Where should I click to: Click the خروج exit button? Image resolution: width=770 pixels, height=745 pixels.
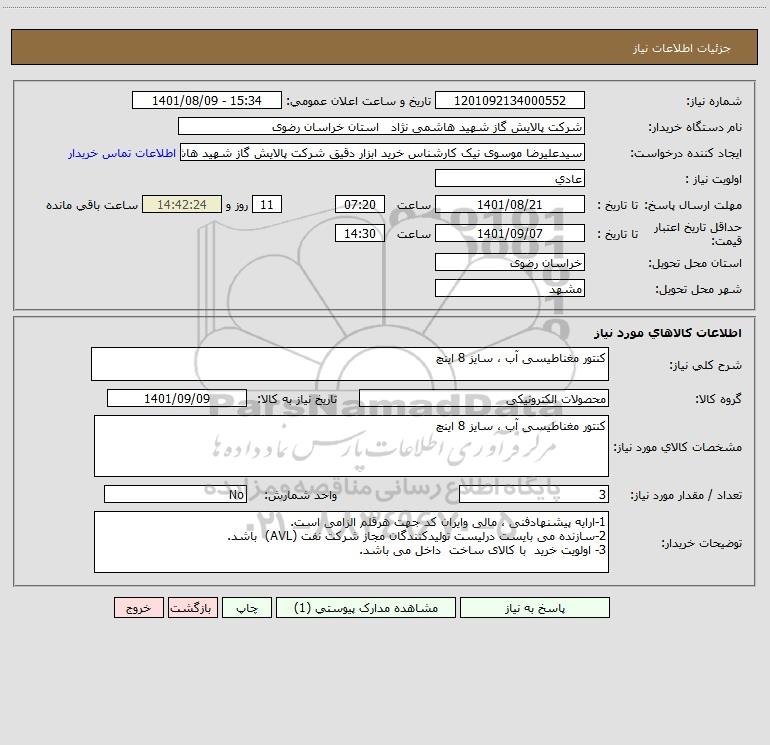pyautogui.click(x=138, y=607)
